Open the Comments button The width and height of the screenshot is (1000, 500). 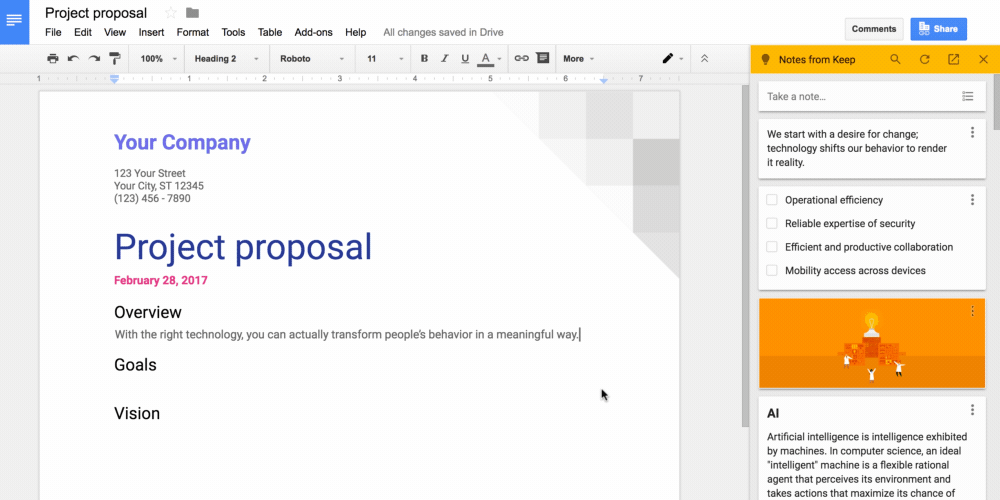tap(873, 29)
